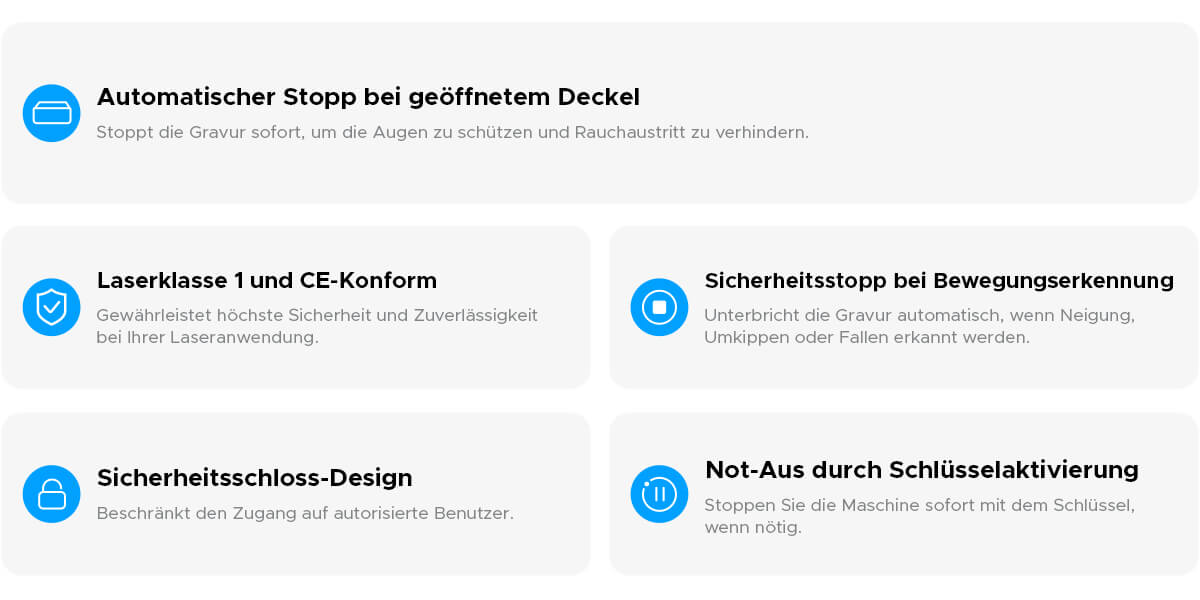Click the padlock icon
Viewport: 1200px width, 600px height.
52,494
